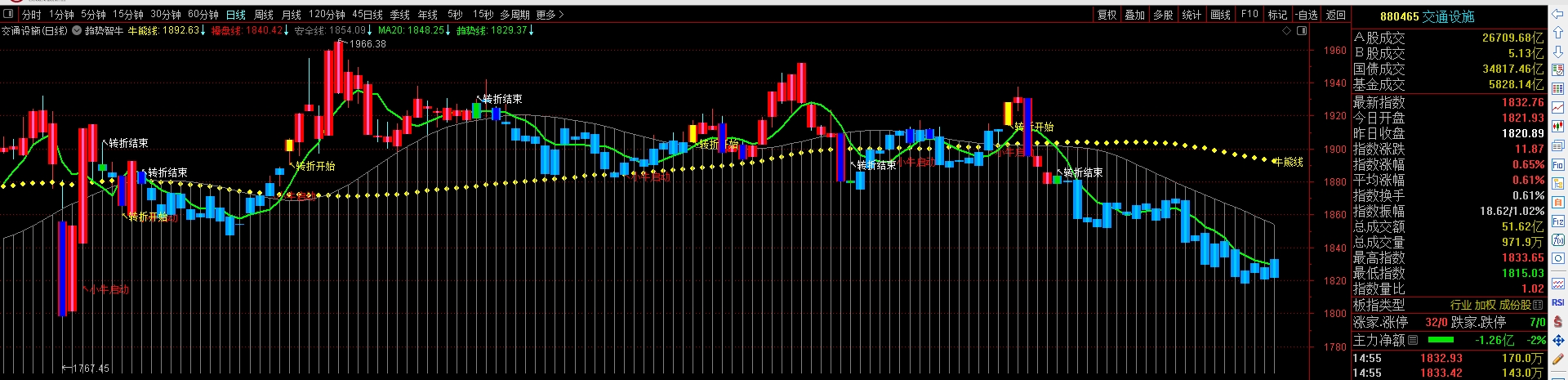The image size is (1568, 380).
Task: Click the 趋势线: 1829.37 indicator label
Action: [x=495, y=30]
